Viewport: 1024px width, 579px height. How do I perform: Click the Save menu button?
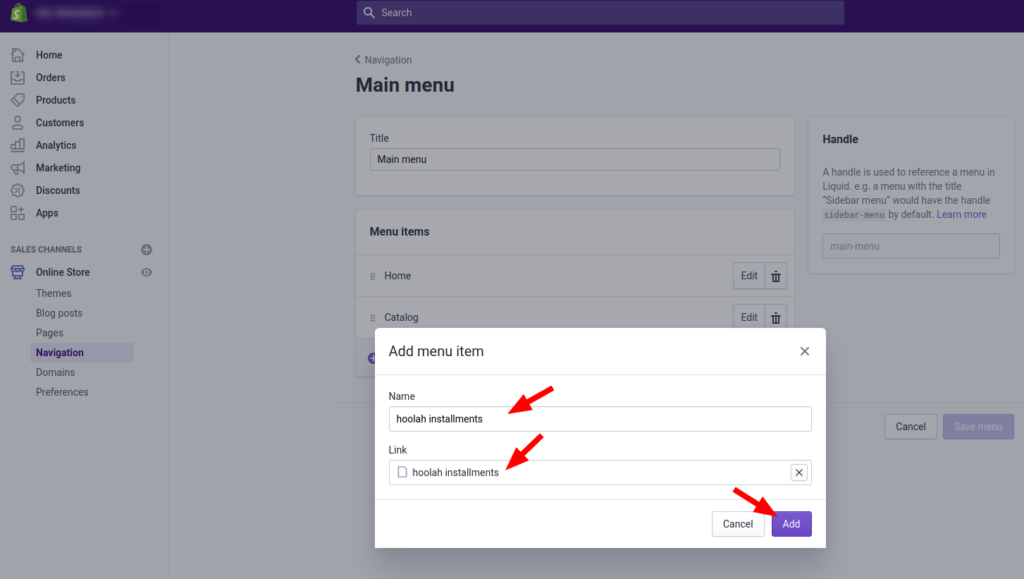978,427
